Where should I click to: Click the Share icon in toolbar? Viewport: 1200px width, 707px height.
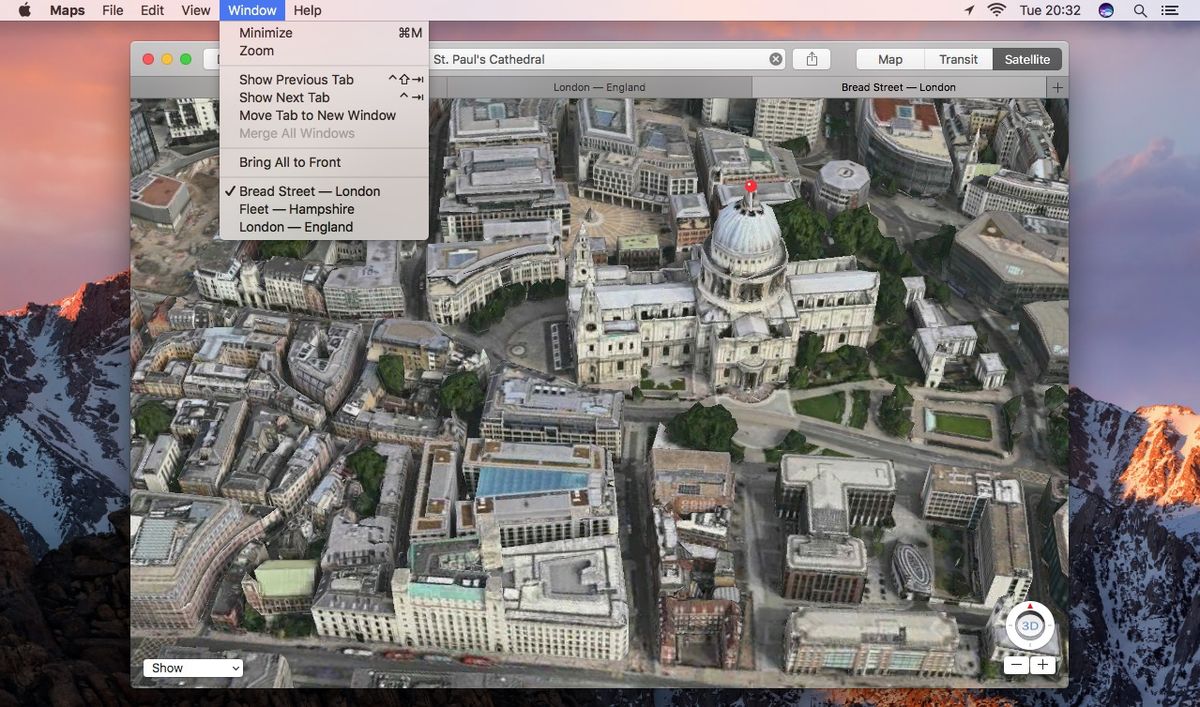pyautogui.click(x=811, y=59)
